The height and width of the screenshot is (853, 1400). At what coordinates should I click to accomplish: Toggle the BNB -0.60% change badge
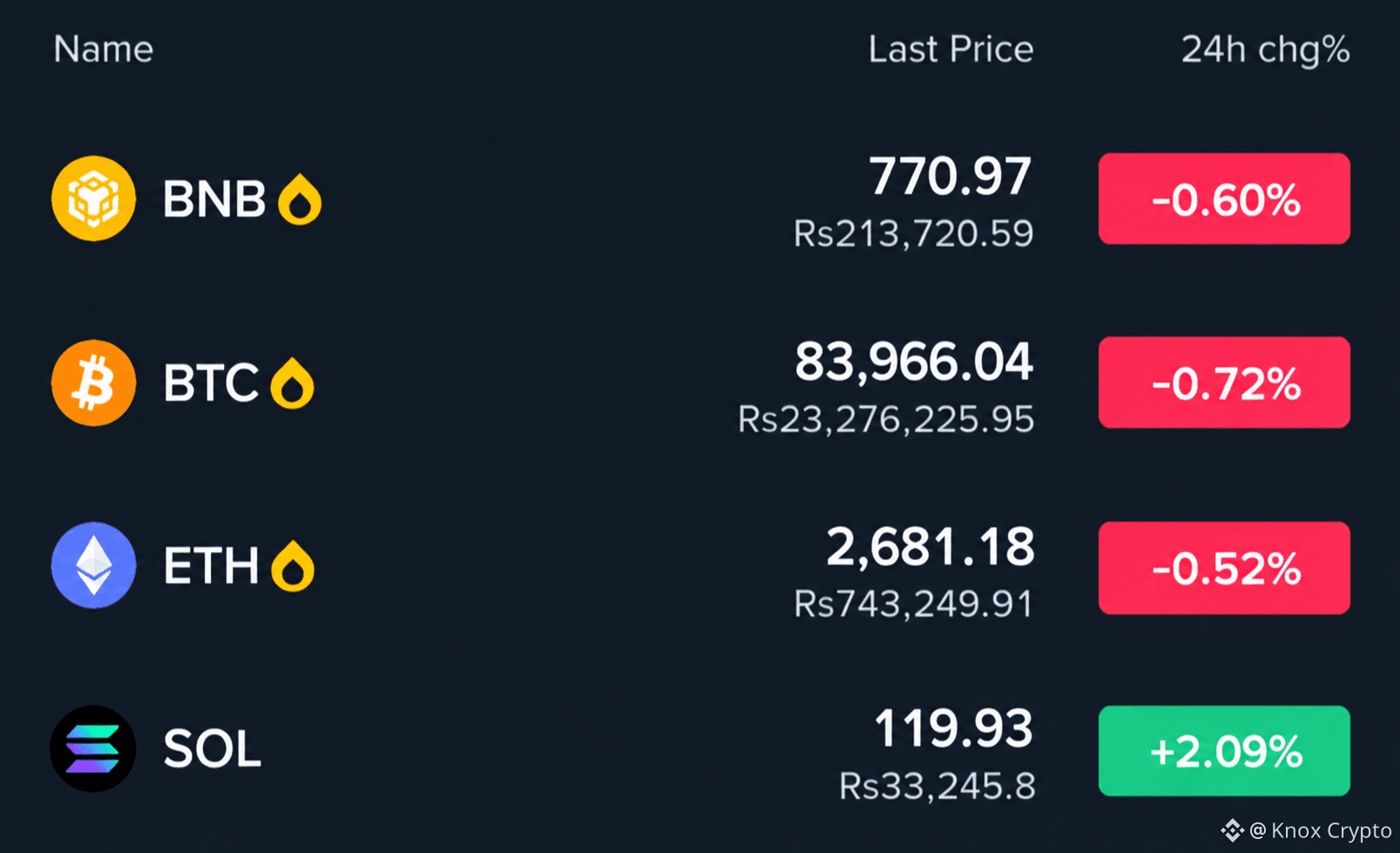(x=1224, y=199)
